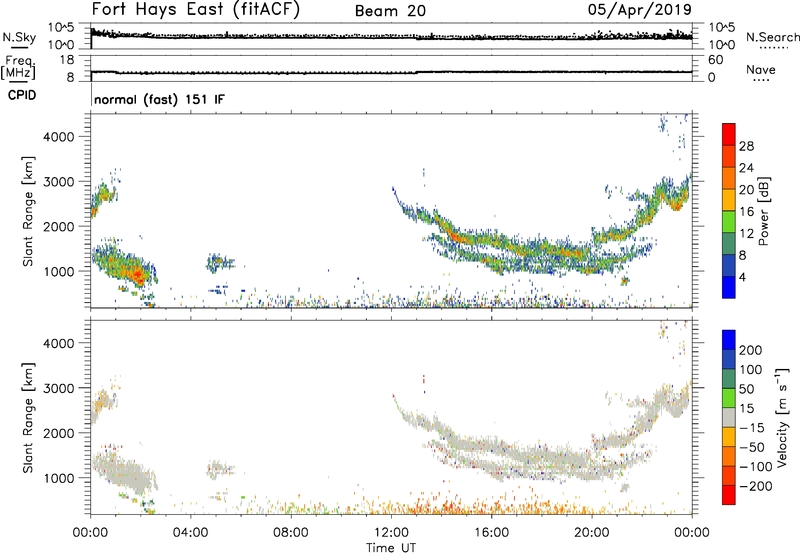Click the power panel 'Slant Range [km]' label

(28, 211)
